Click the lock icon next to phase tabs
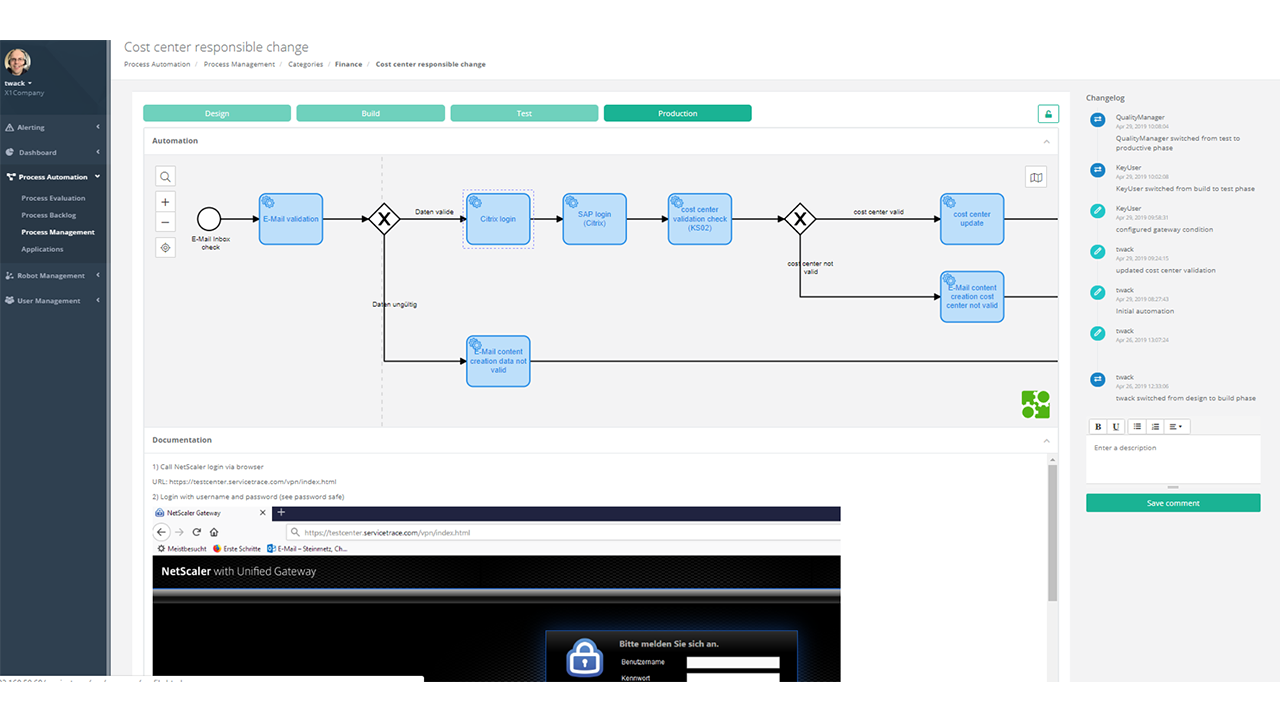This screenshot has height=720, width=1280. click(1047, 113)
